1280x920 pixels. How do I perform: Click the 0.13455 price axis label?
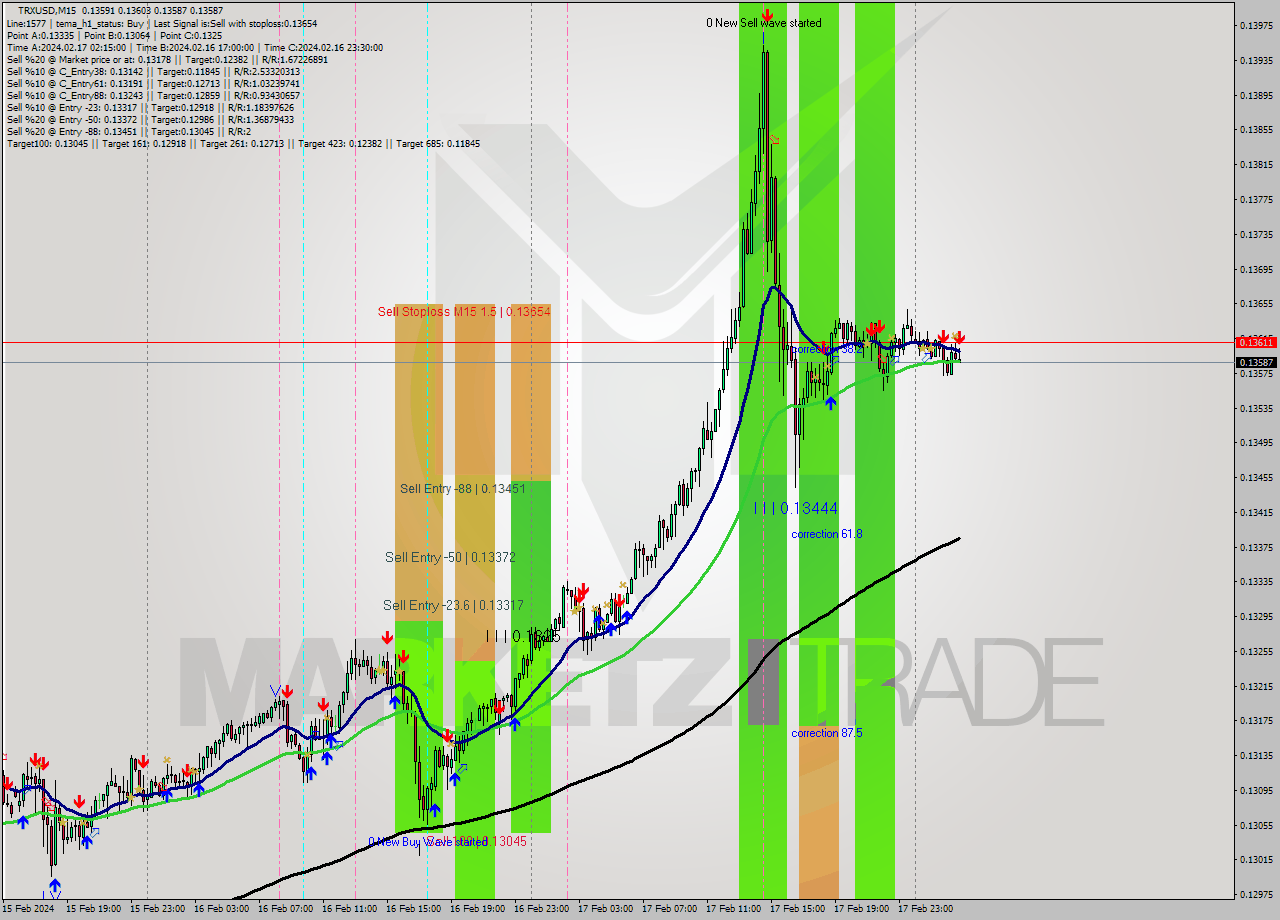point(1256,477)
